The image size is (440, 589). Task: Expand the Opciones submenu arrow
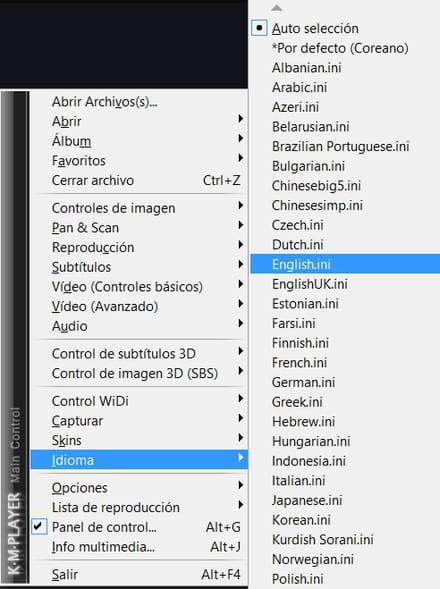(x=240, y=485)
